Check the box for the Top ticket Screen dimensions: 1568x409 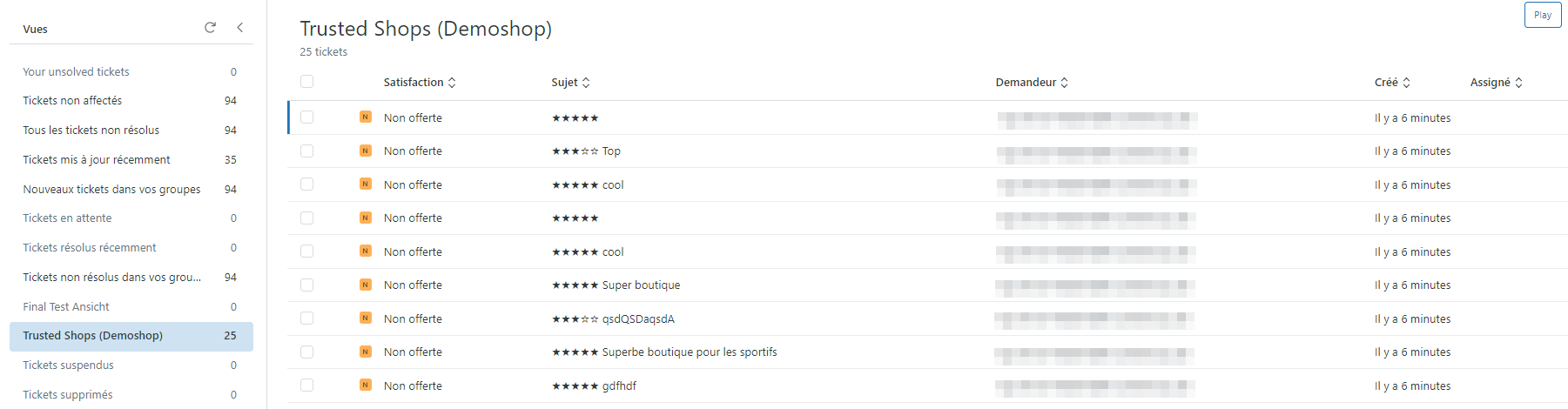[306, 151]
